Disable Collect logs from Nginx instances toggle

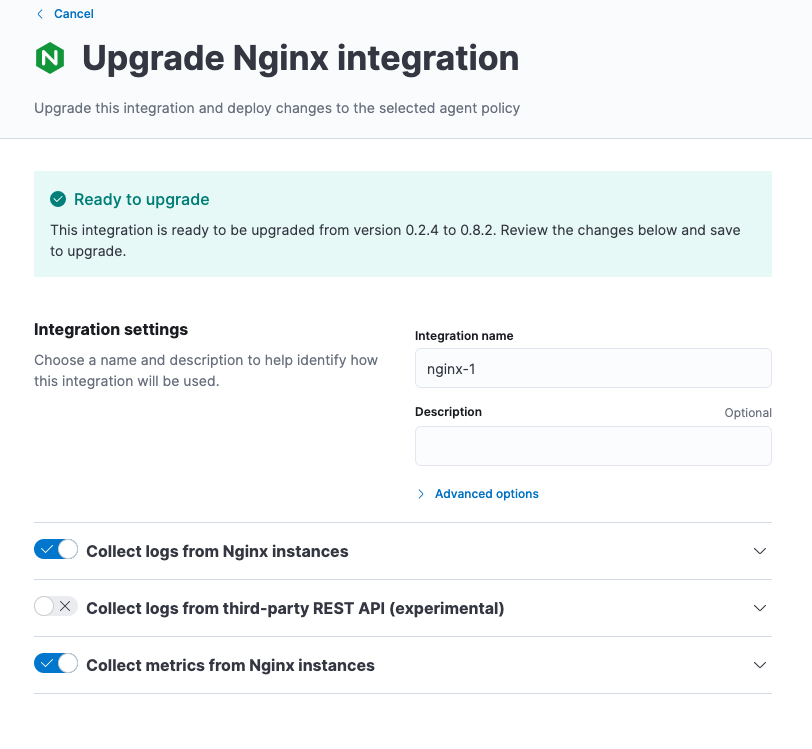coord(56,550)
